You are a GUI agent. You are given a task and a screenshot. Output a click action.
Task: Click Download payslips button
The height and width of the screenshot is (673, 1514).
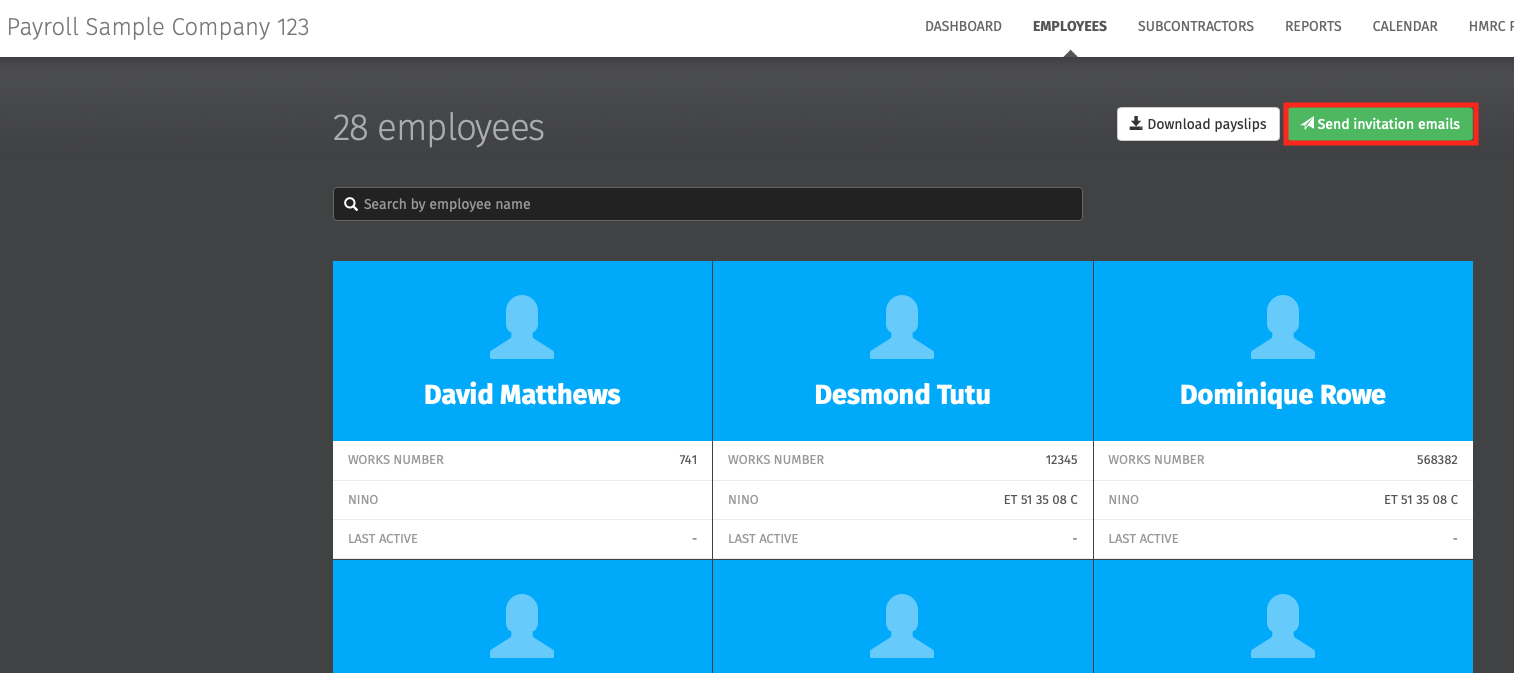pos(1198,124)
